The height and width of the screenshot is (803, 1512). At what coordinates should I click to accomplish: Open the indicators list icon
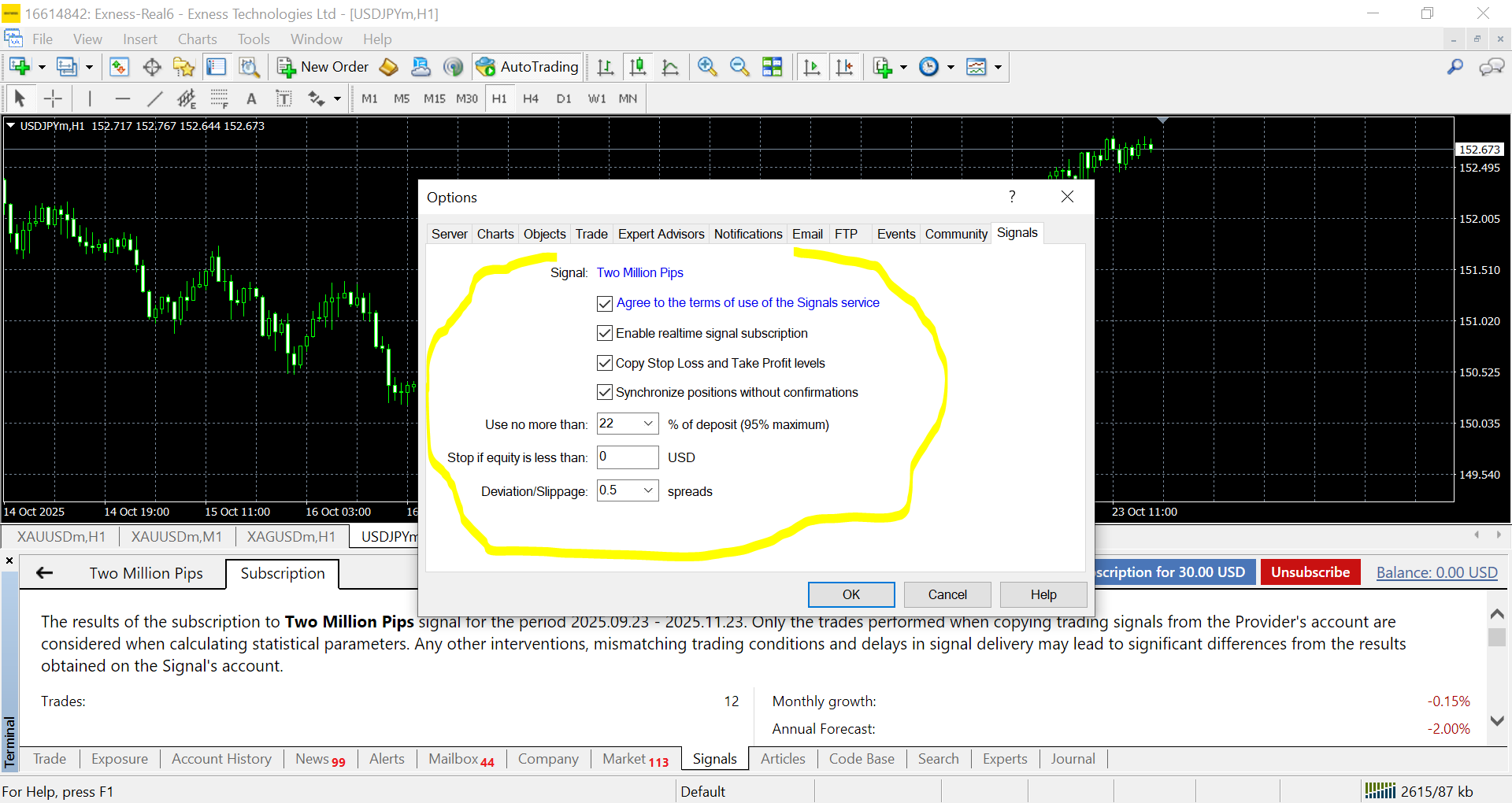(x=883, y=67)
